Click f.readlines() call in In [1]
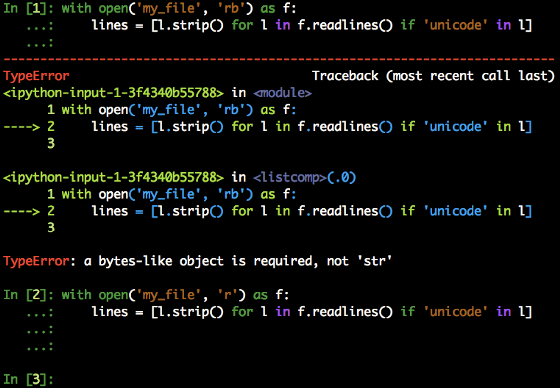The width and height of the screenshot is (560, 388). coord(345,25)
